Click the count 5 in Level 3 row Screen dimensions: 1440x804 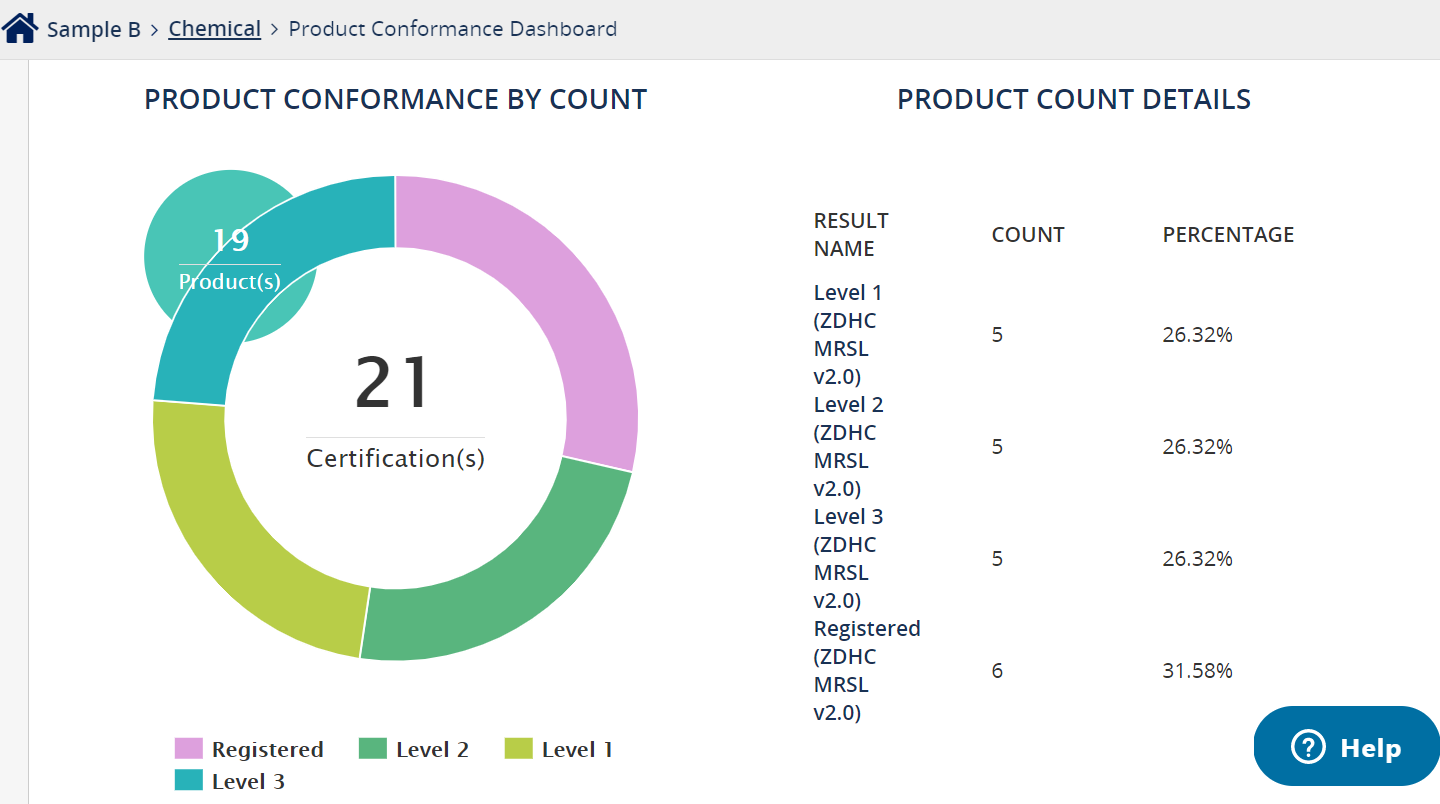pos(997,559)
